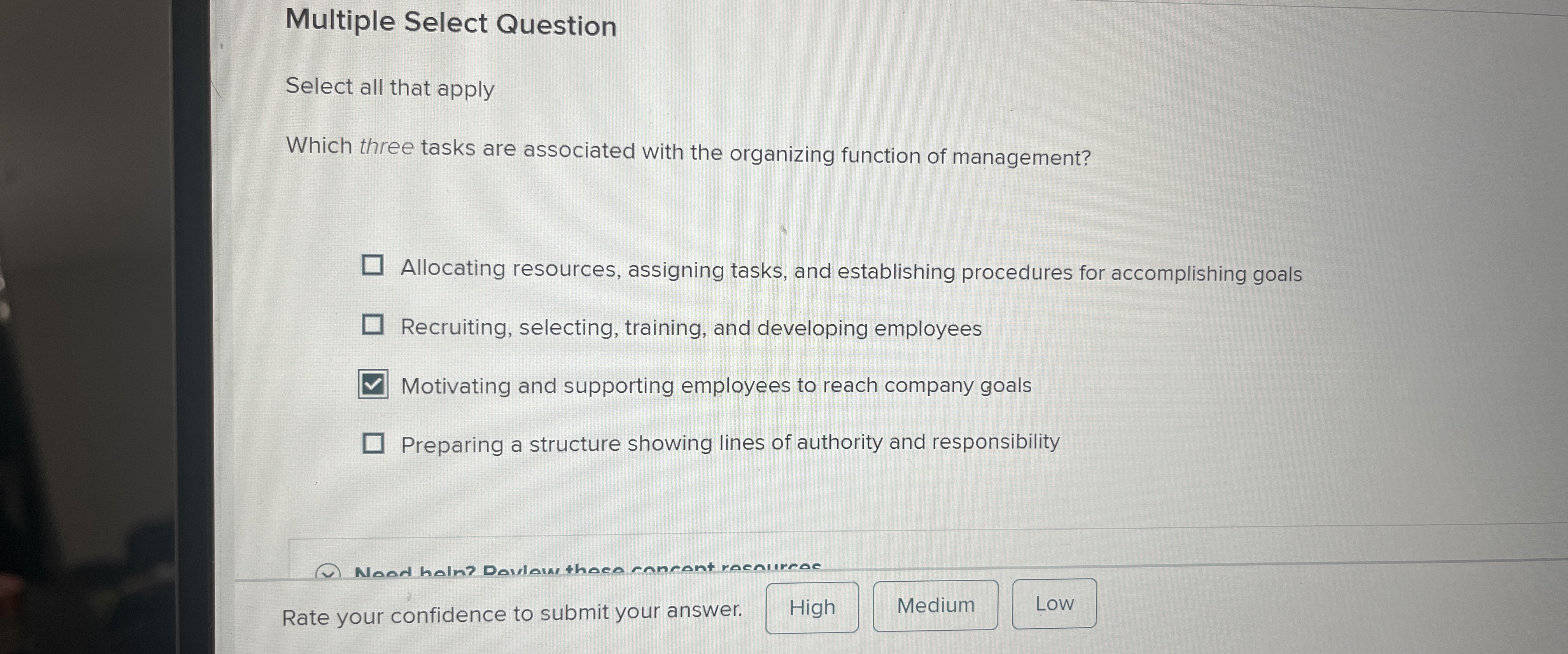Rate your confidence as Medium
The width and height of the screenshot is (1568, 654).
tap(936, 603)
